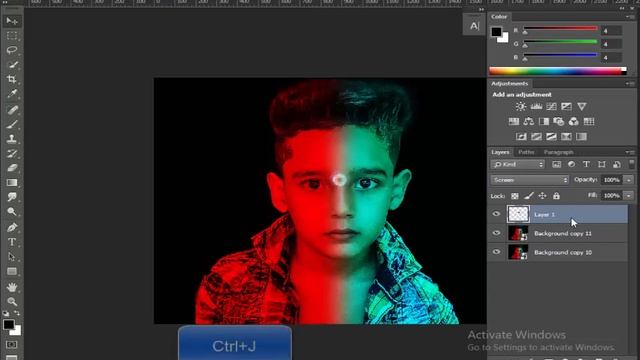Select the Color panel tab
The image size is (640, 360).
click(x=499, y=17)
